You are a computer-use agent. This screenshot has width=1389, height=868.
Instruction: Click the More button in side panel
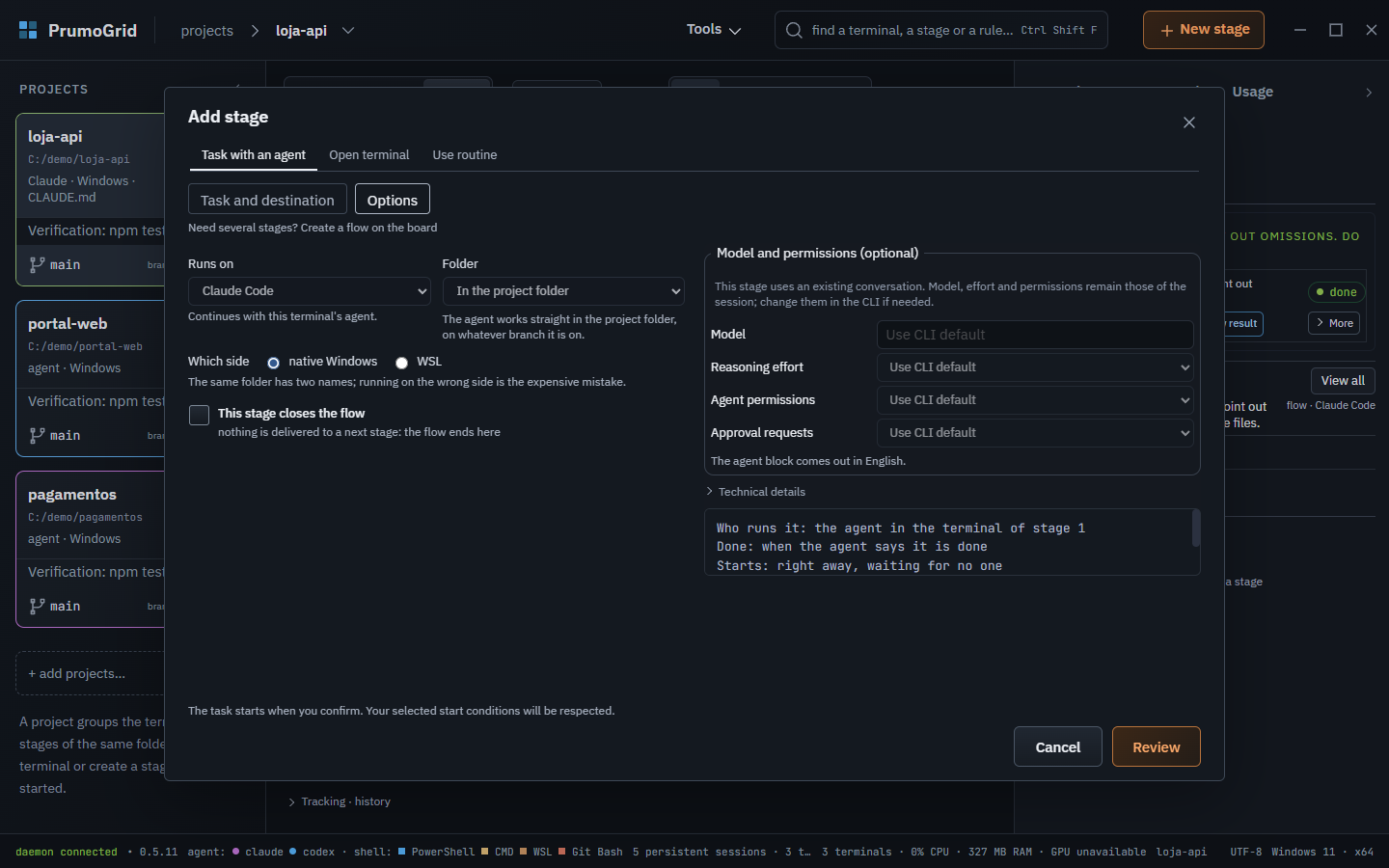[1334, 323]
